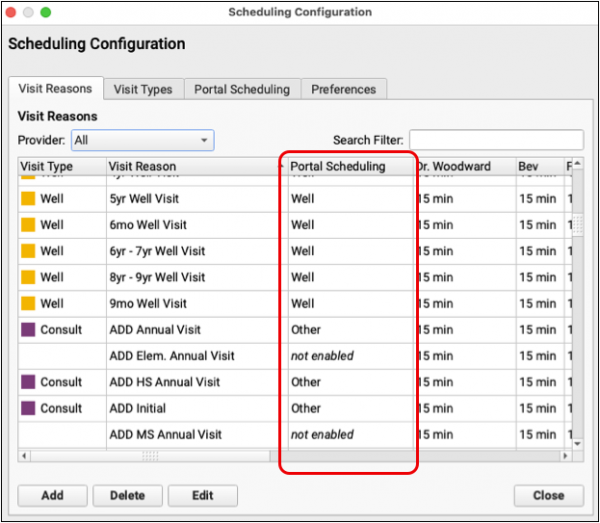Image resolution: width=600 pixels, height=523 pixels.
Task: Close the dialog with Close button
Action: tap(548, 495)
